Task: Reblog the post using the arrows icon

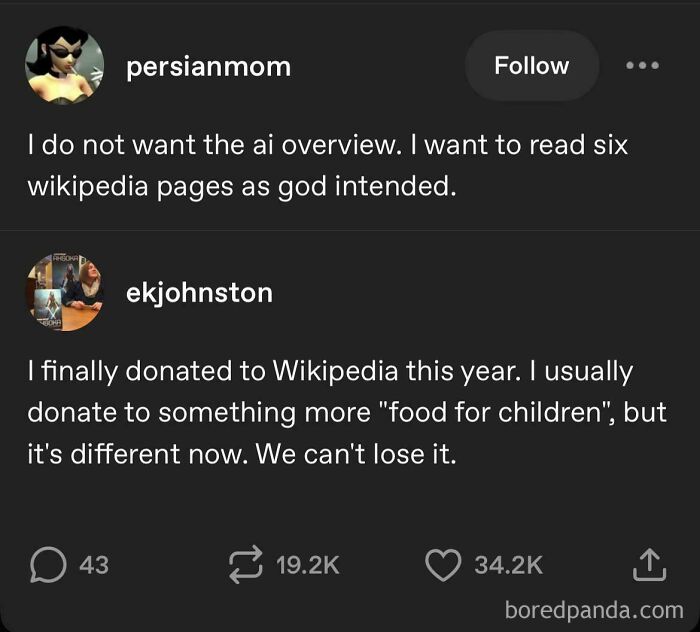Action: [x=246, y=565]
